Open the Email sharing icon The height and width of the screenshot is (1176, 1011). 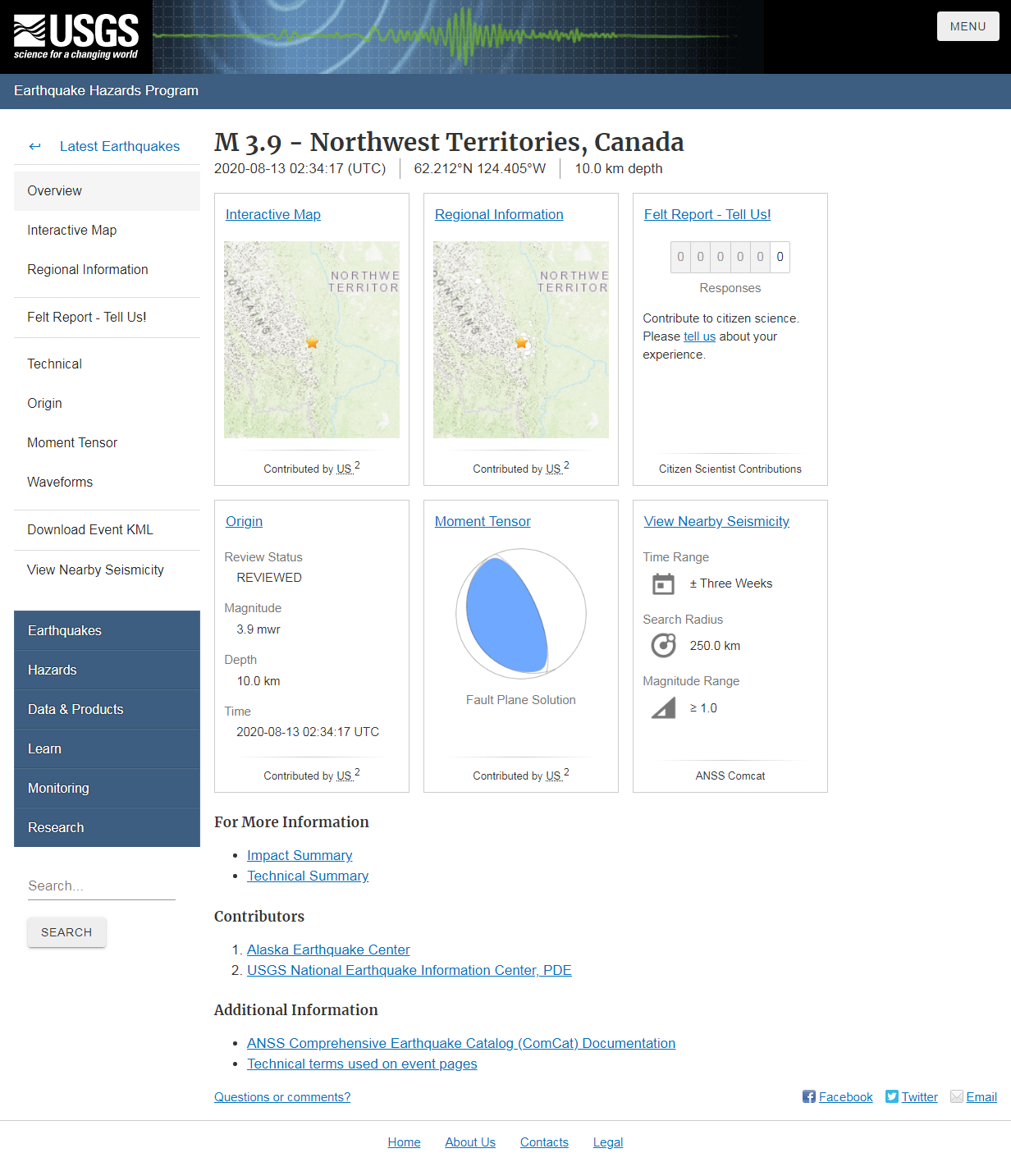click(x=957, y=1096)
